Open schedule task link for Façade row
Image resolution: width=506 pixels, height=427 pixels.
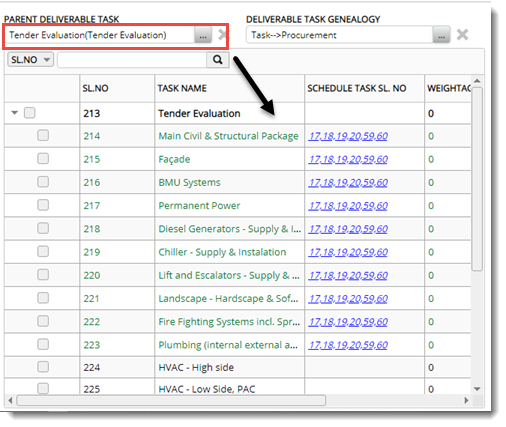[348, 159]
